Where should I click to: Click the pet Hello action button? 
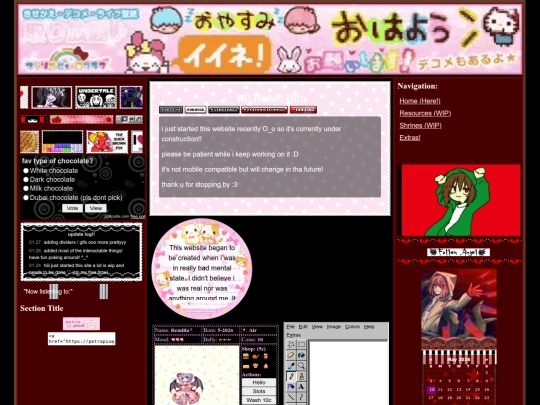click(259, 382)
